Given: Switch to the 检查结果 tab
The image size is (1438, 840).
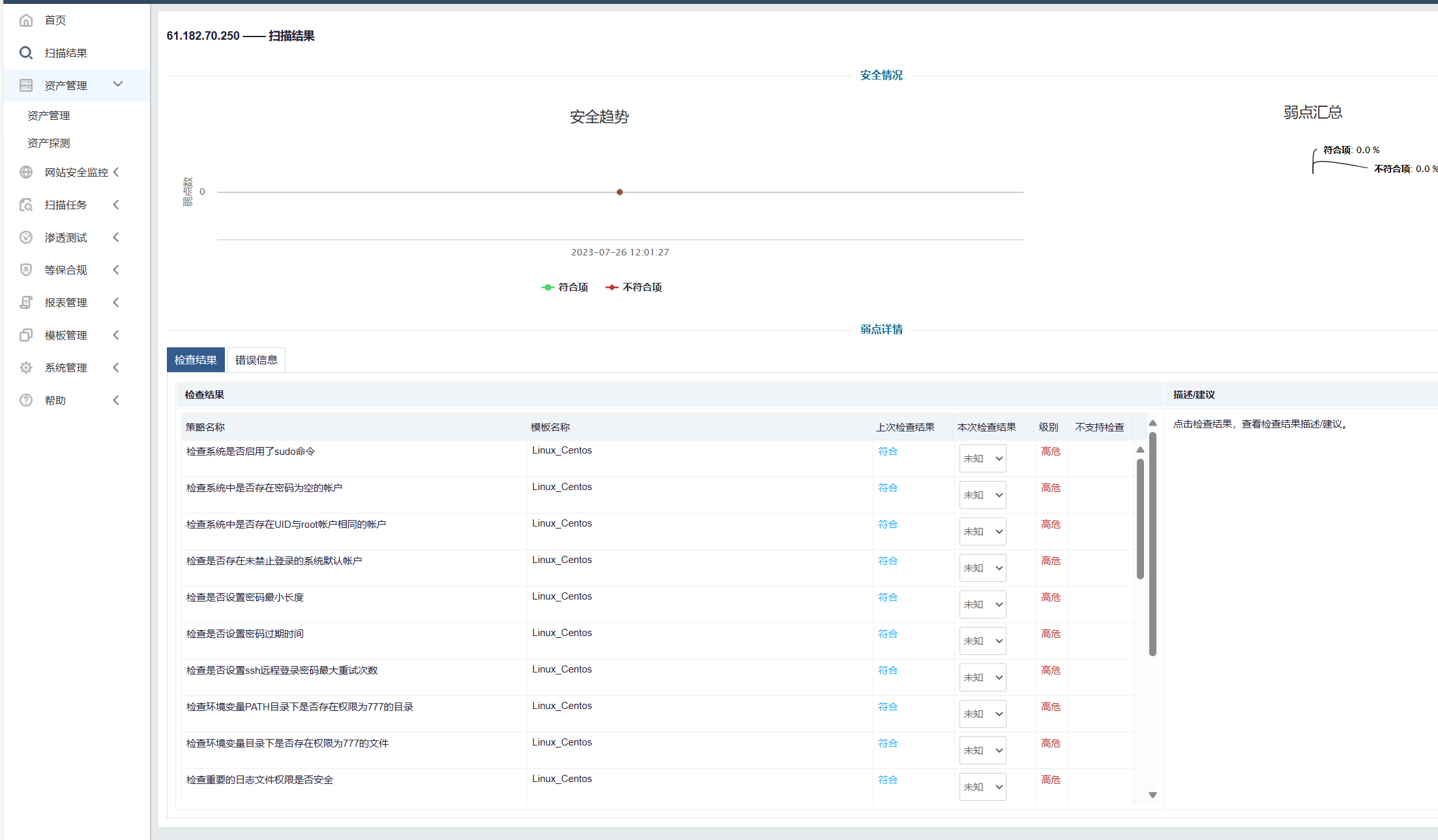Looking at the screenshot, I should pyautogui.click(x=196, y=360).
